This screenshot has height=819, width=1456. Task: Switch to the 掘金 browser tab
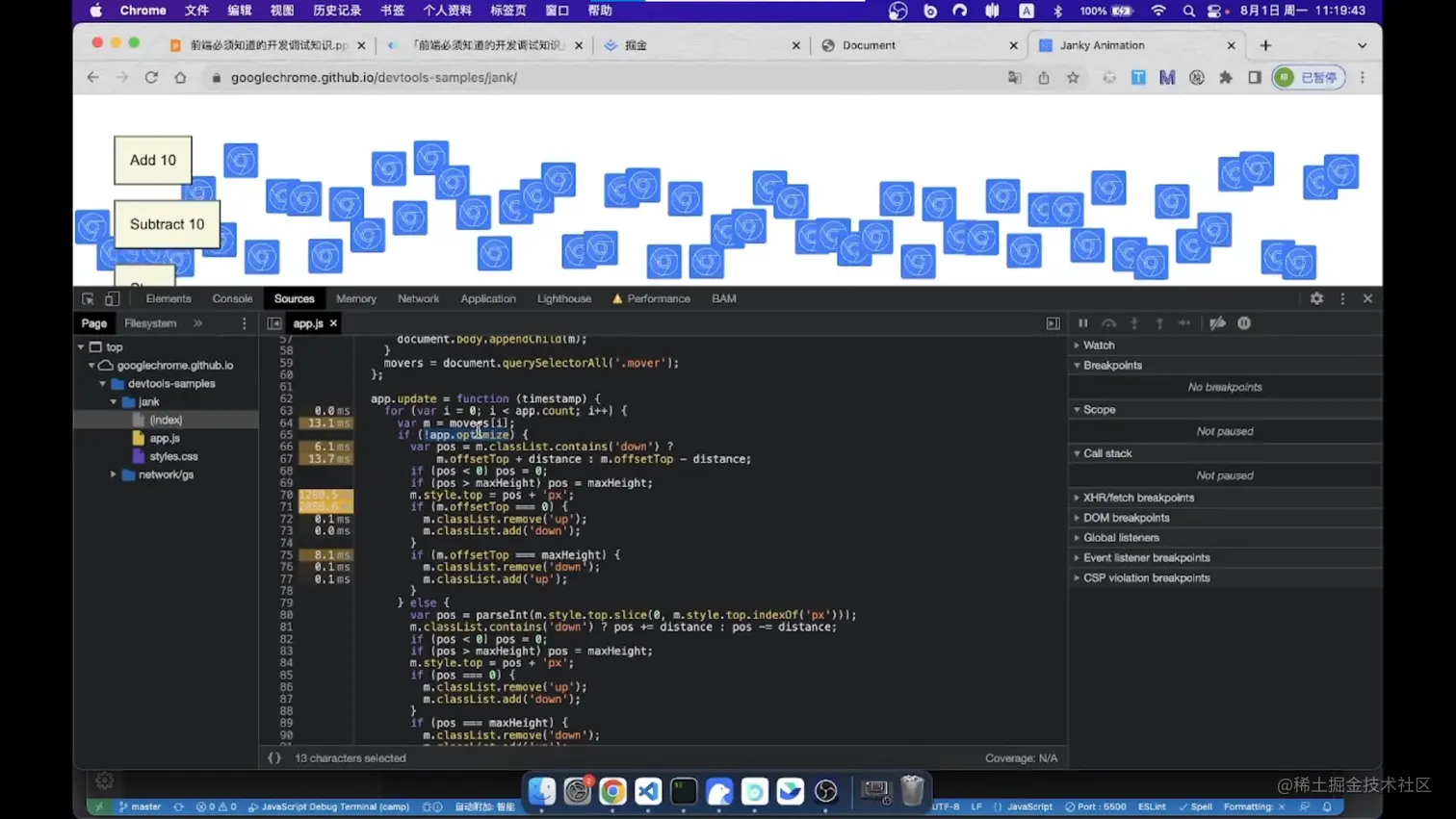pyautogui.click(x=701, y=45)
